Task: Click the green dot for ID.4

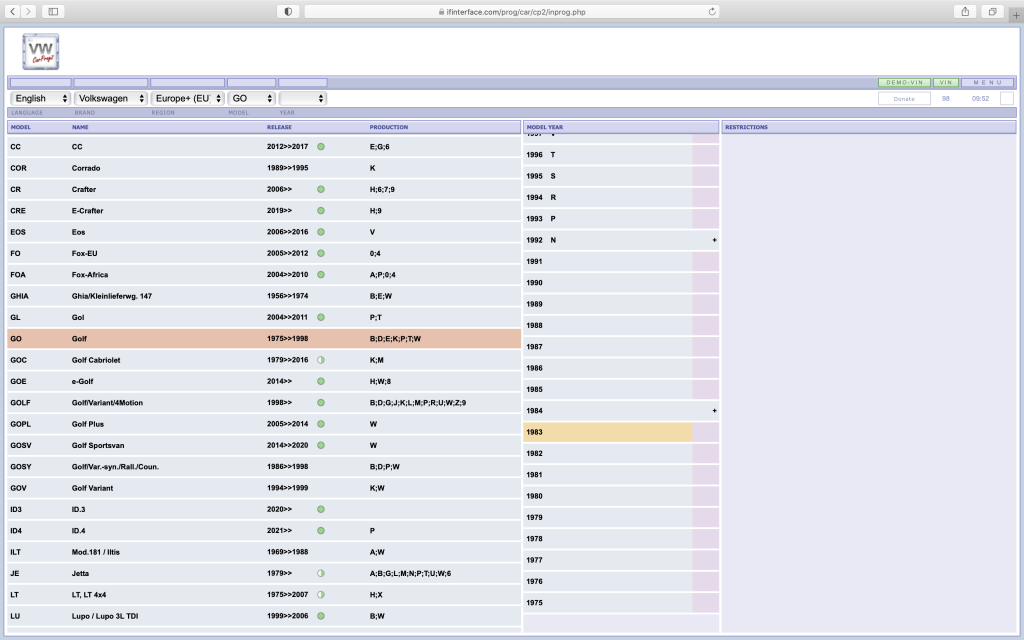Action: click(321, 531)
